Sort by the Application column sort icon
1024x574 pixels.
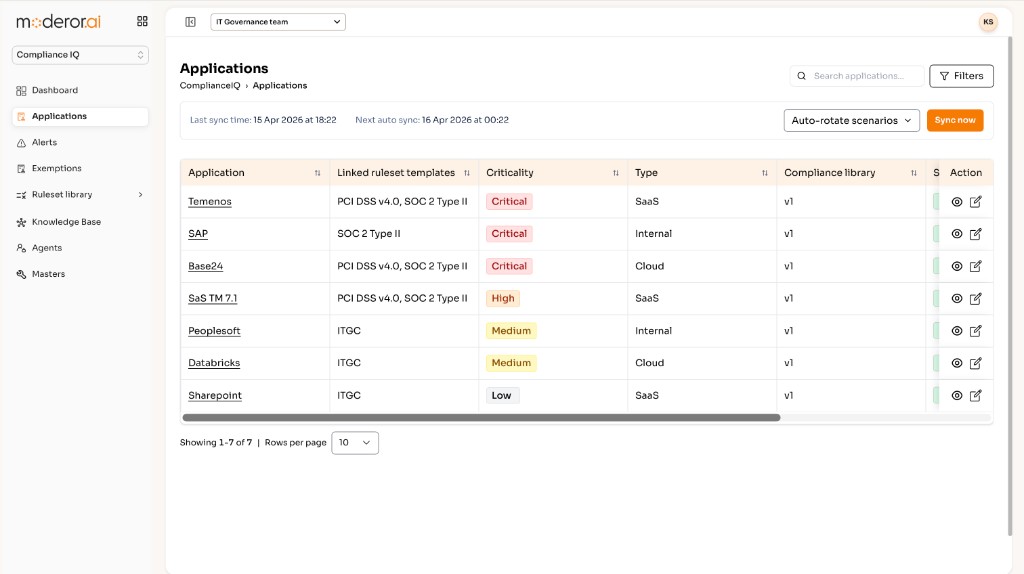[x=317, y=173]
